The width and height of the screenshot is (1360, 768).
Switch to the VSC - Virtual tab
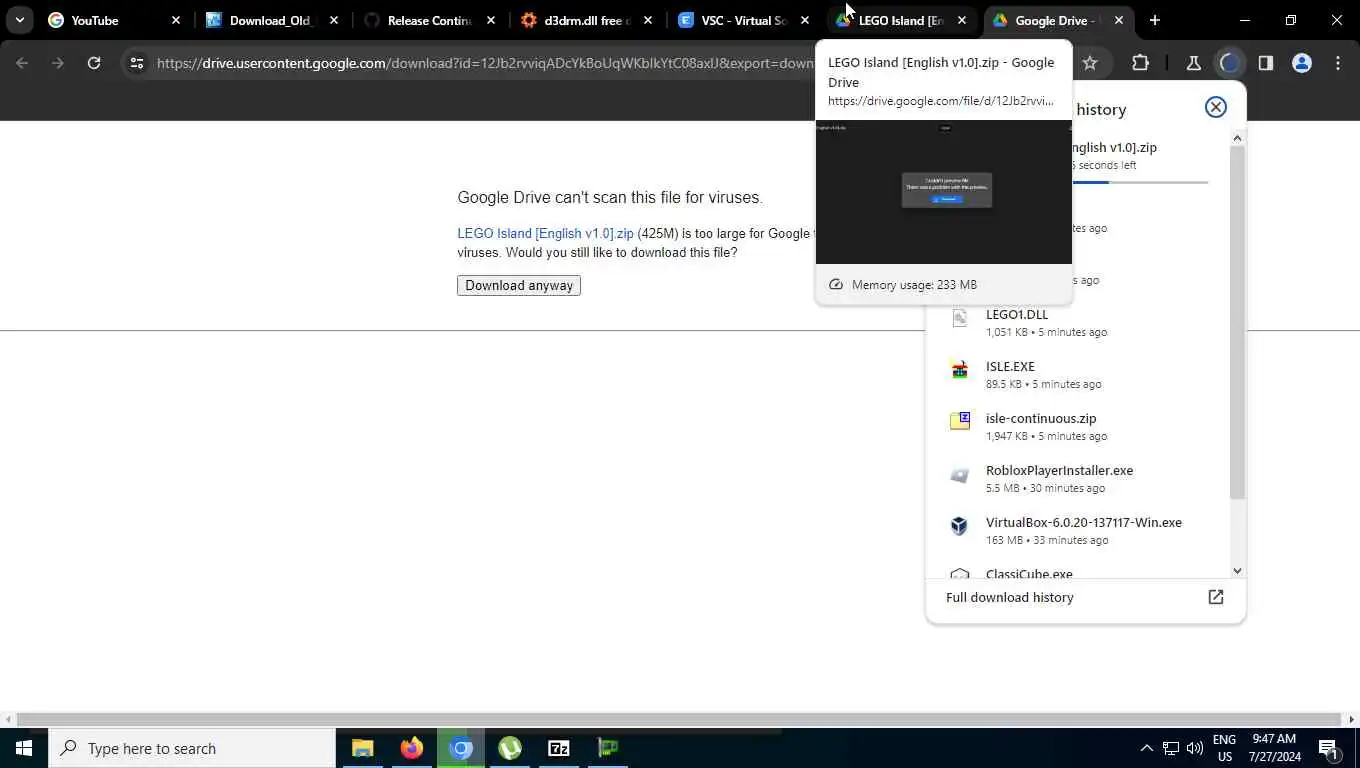744,20
